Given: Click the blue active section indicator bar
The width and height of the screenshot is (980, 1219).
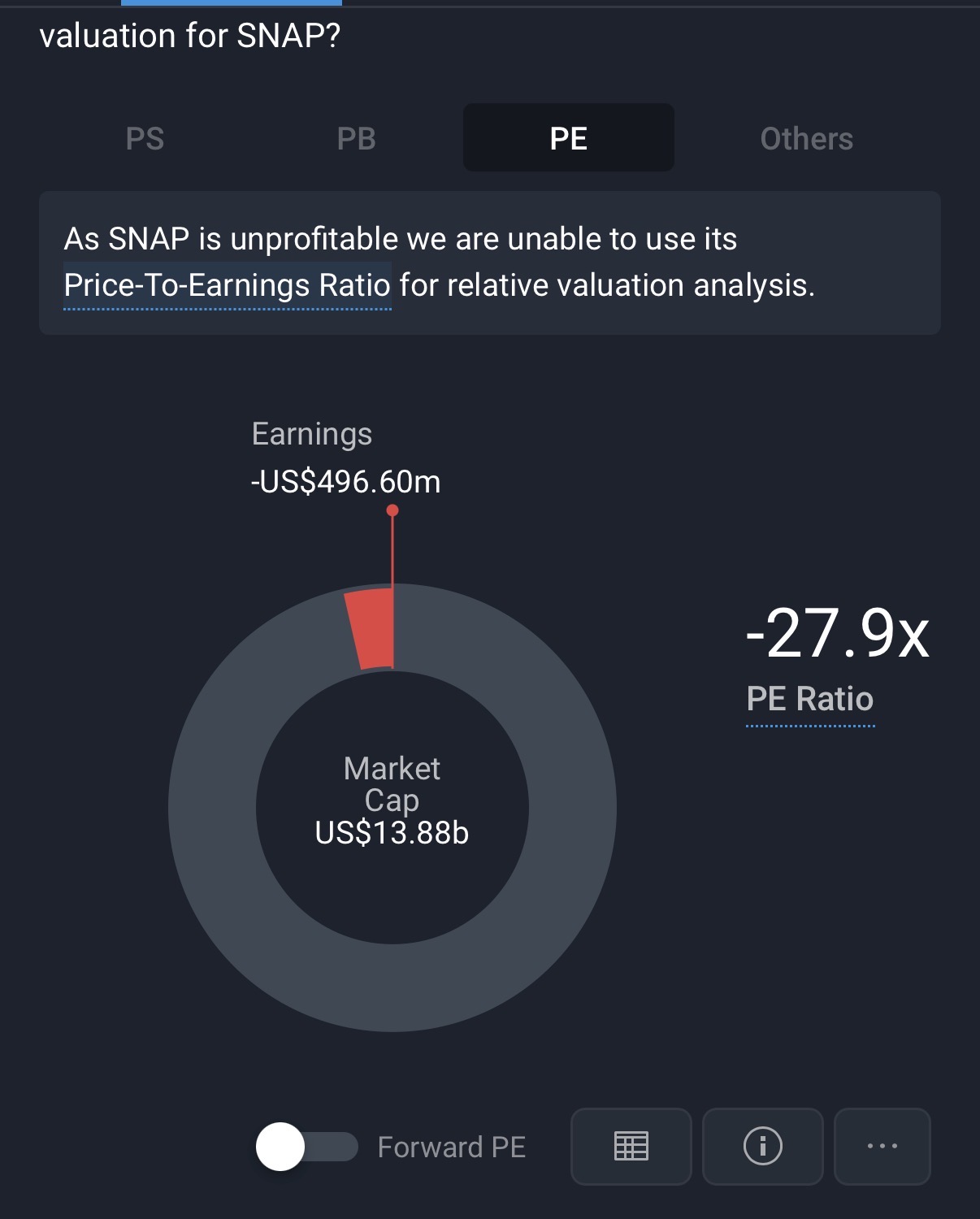Looking at the screenshot, I should (232, 3).
